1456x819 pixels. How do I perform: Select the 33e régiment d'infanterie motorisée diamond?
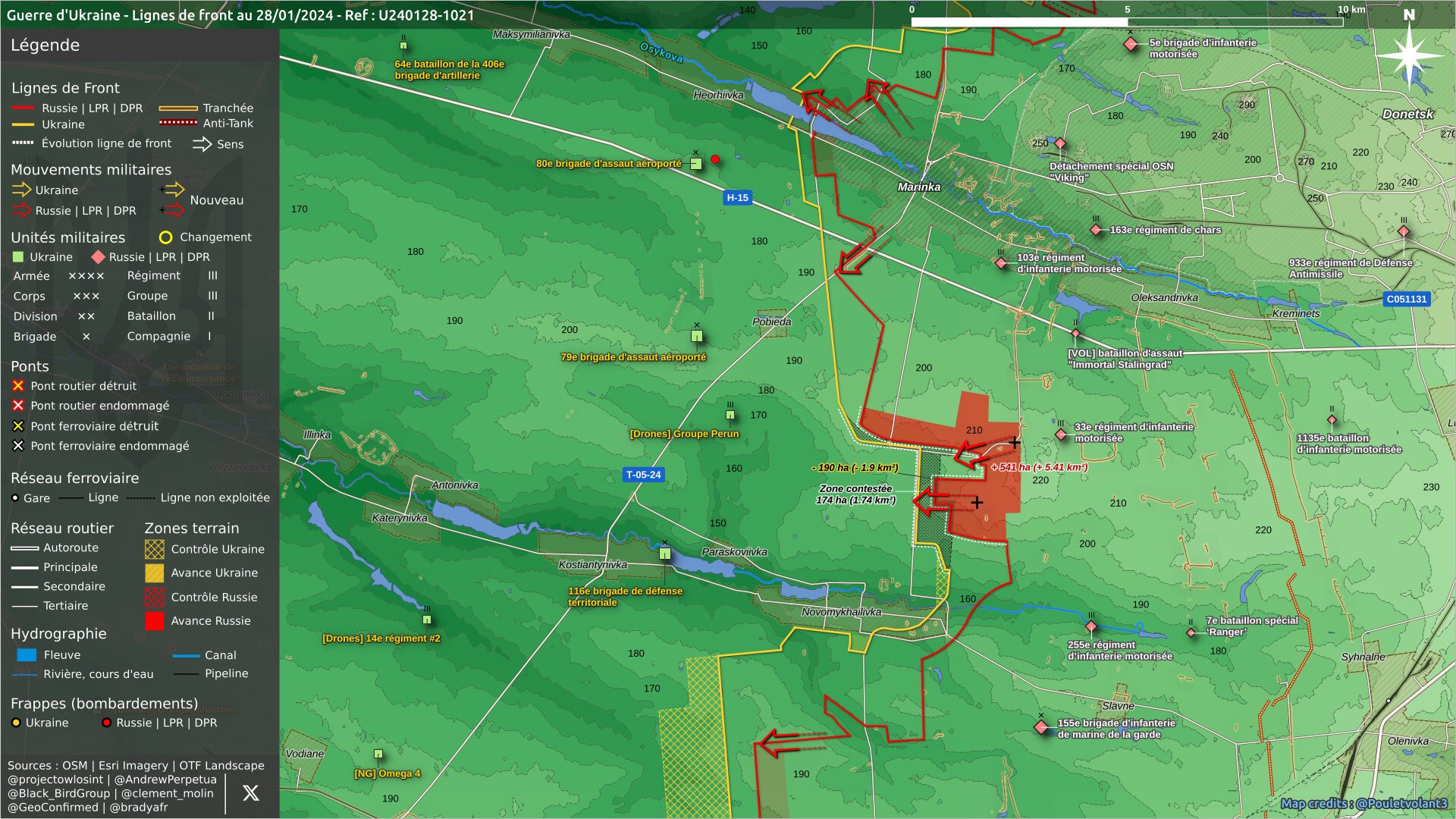pyautogui.click(x=1061, y=435)
